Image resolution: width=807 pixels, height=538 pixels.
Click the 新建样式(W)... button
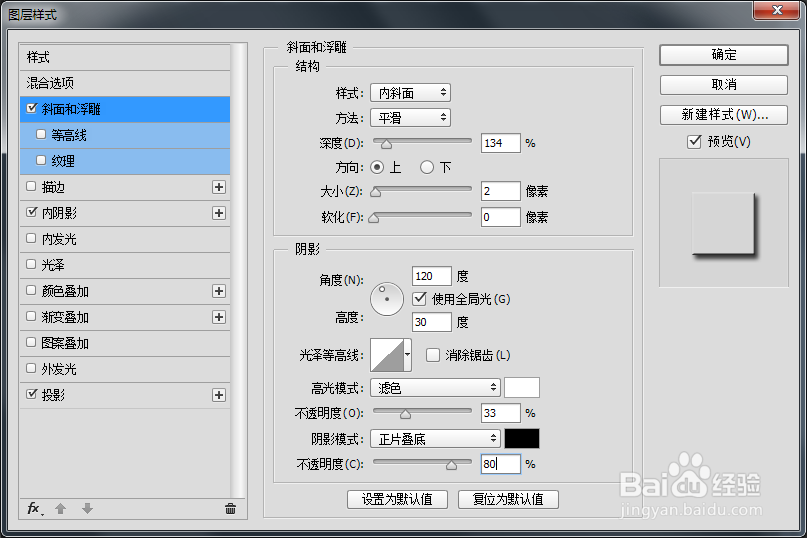[724, 114]
